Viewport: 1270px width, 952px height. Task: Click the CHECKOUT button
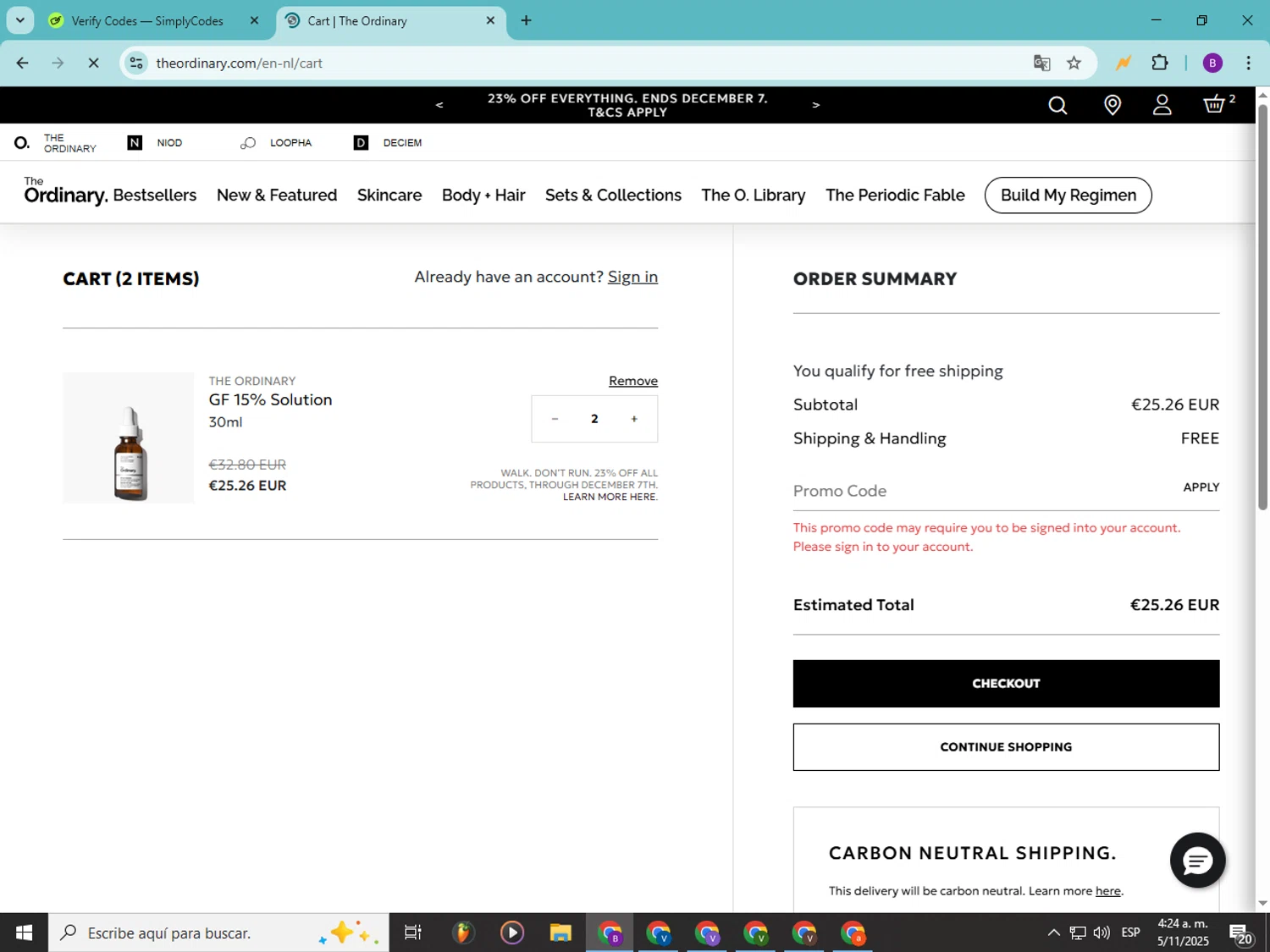tap(1006, 684)
